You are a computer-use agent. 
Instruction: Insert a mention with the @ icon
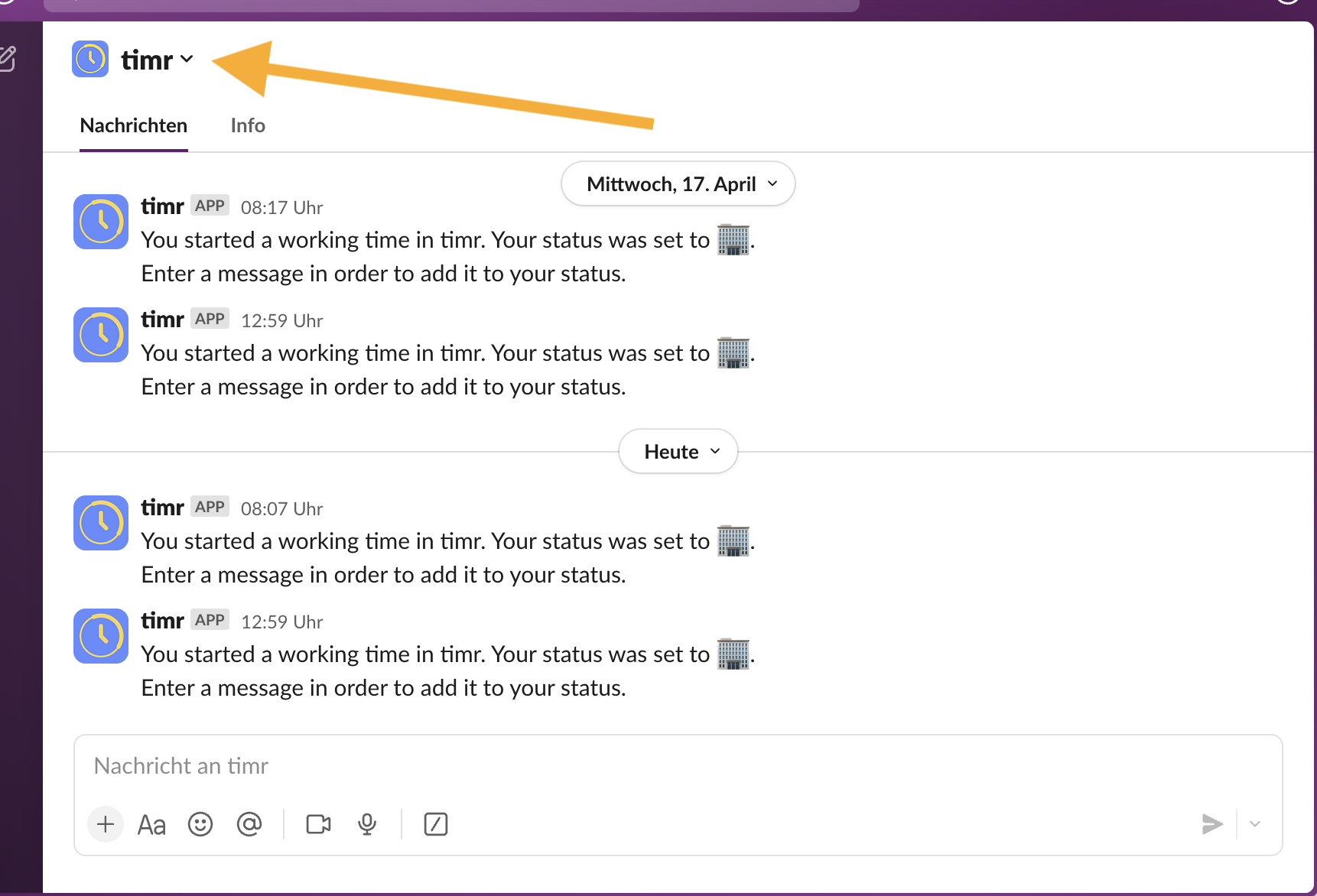tap(249, 824)
